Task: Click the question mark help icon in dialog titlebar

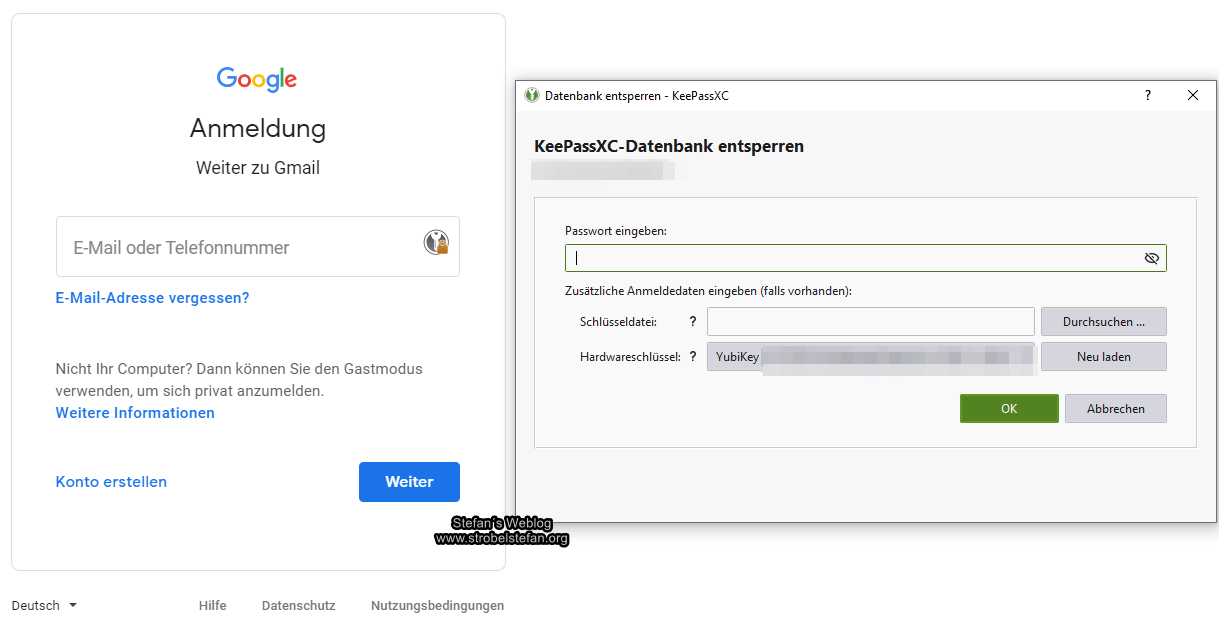Action: click(1147, 95)
